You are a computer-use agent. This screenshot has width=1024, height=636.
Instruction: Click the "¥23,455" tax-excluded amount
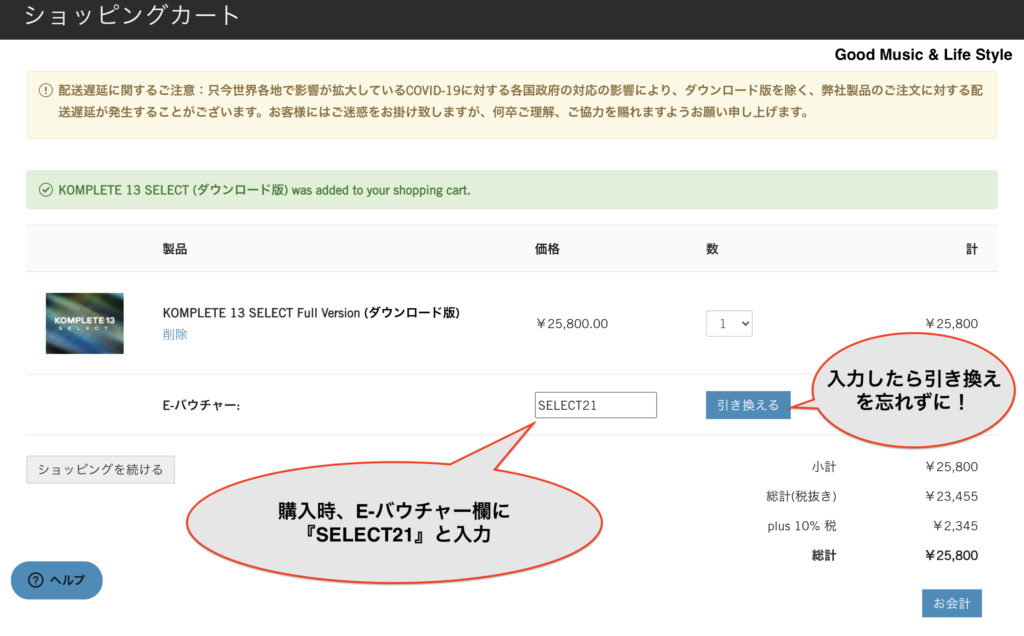tap(952, 496)
